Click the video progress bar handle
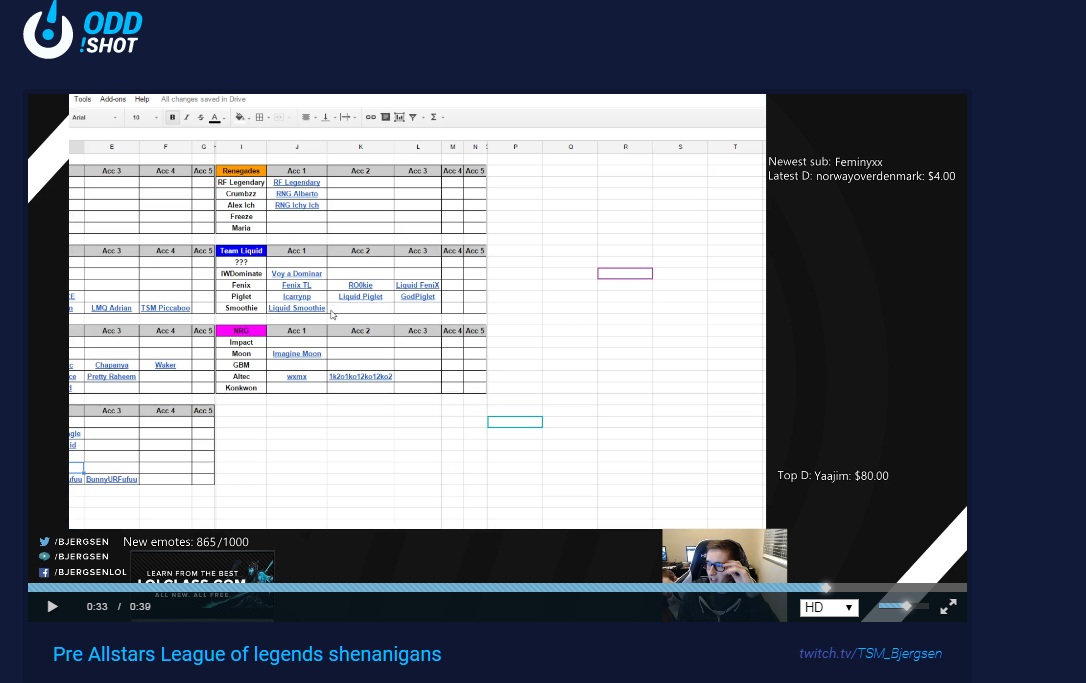 [826, 588]
